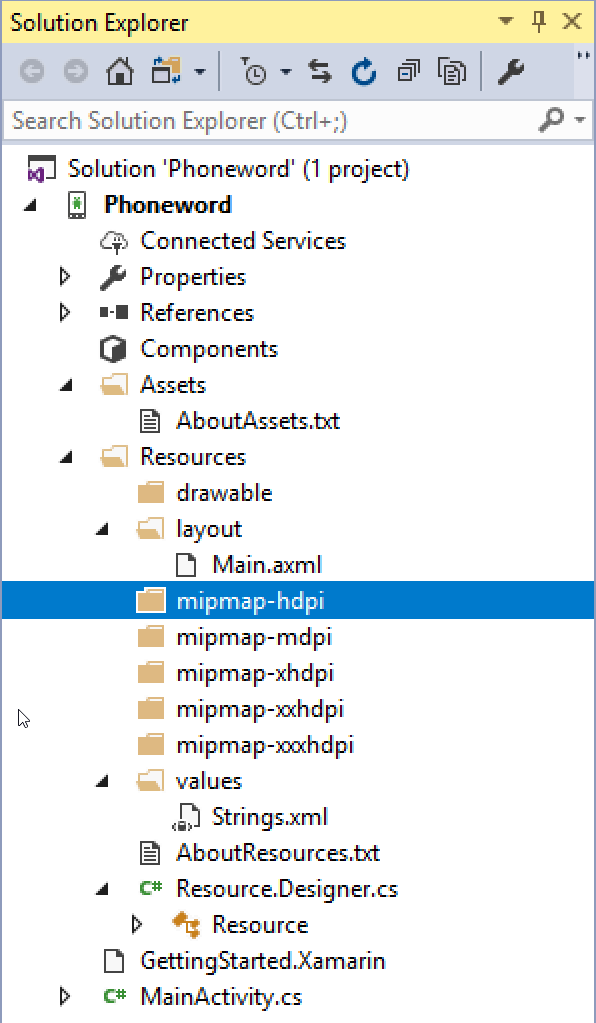The width and height of the screenshot is (596, 1023).
Task: Refresh the Solution Explorer
Action: point(363,71)
